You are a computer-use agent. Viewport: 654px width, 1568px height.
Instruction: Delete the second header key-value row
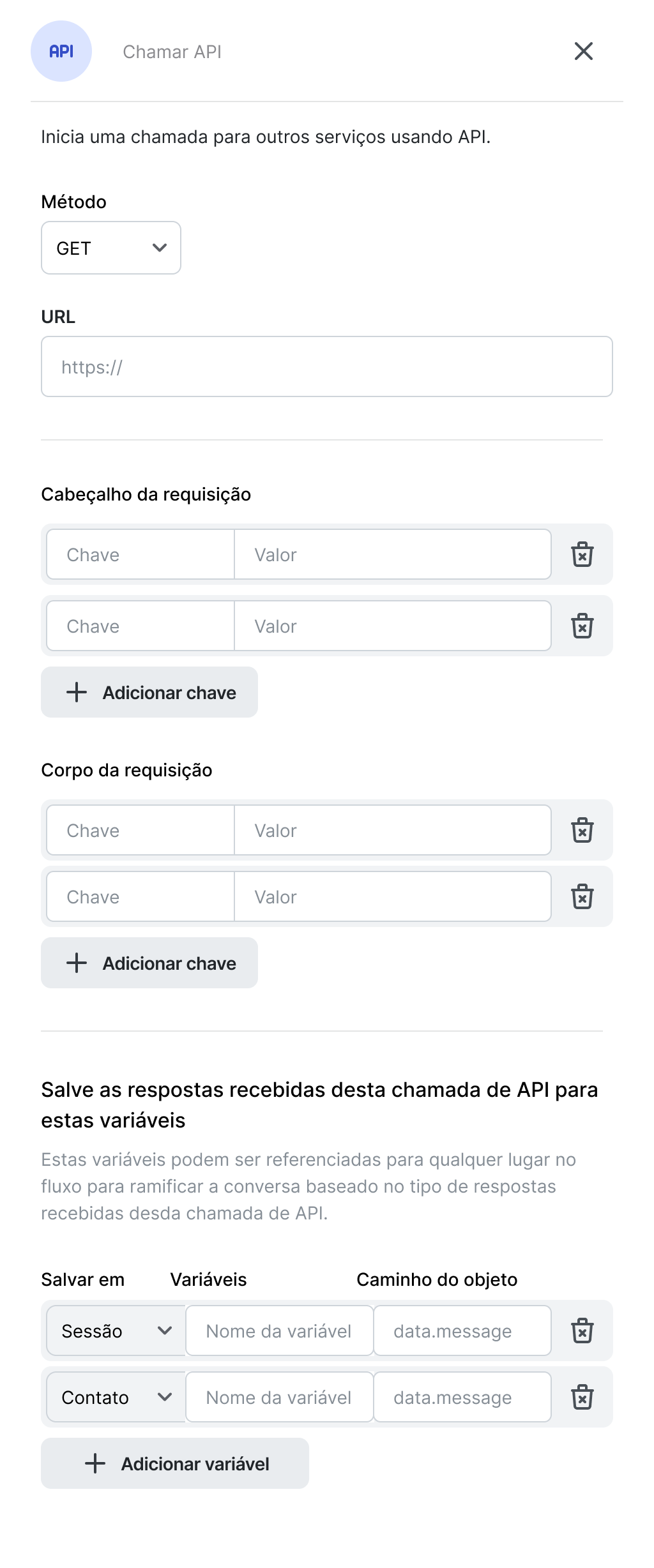[582, 626]
